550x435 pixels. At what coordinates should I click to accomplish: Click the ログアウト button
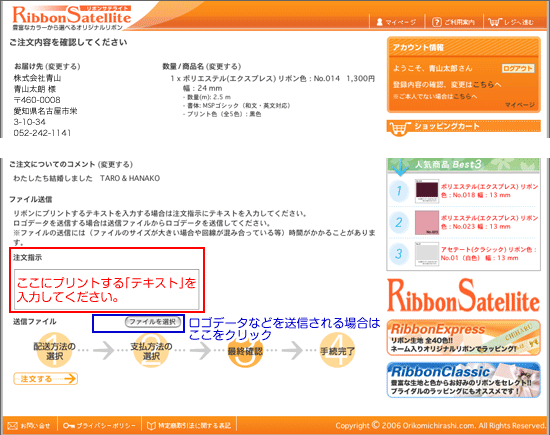coord(518,68)
